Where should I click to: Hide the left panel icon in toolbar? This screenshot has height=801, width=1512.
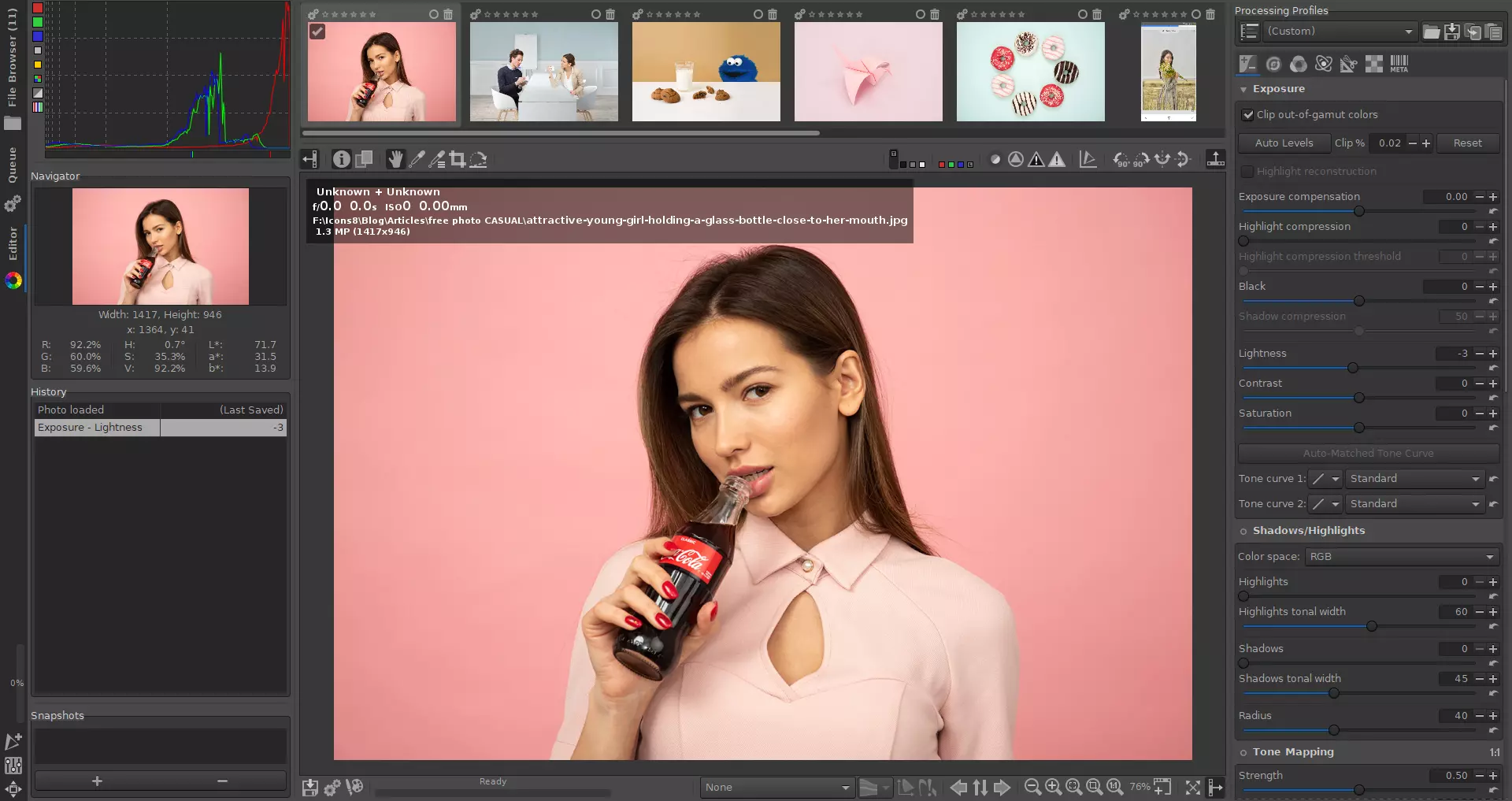[309, 159]
